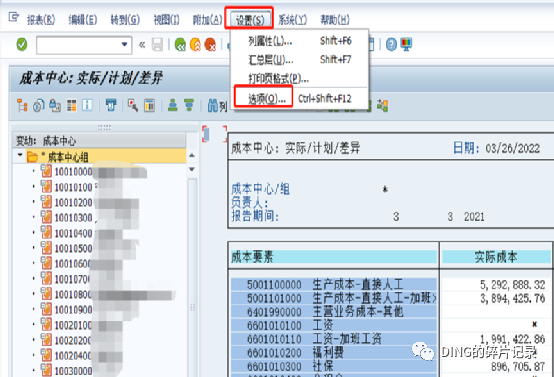Select cost center 10010500 in tree
Image resolution: width=554 pixels, height=377 pixels.
(x=73, y=248)
